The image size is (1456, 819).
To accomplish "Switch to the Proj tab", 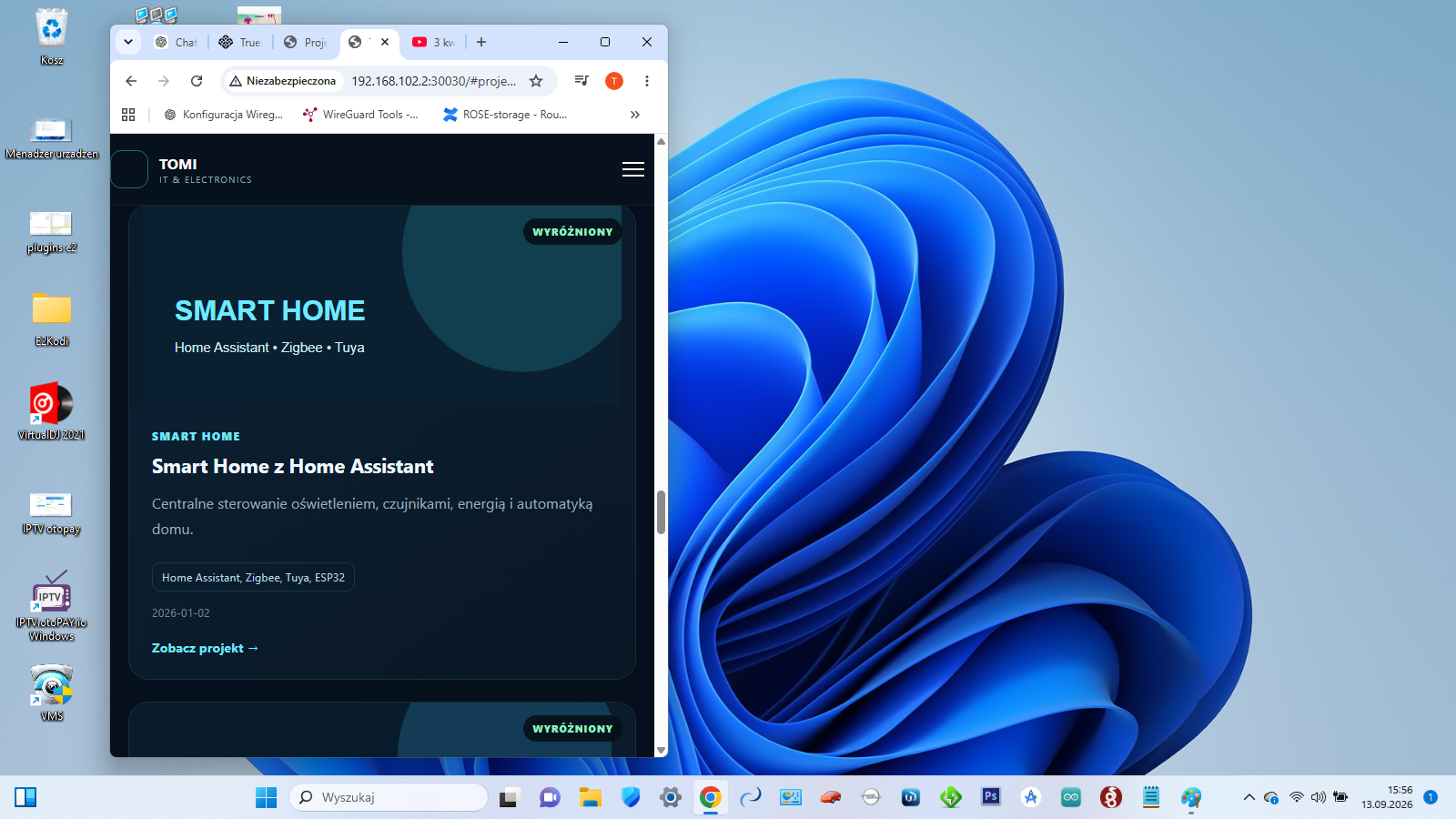I will click(305, 42).
